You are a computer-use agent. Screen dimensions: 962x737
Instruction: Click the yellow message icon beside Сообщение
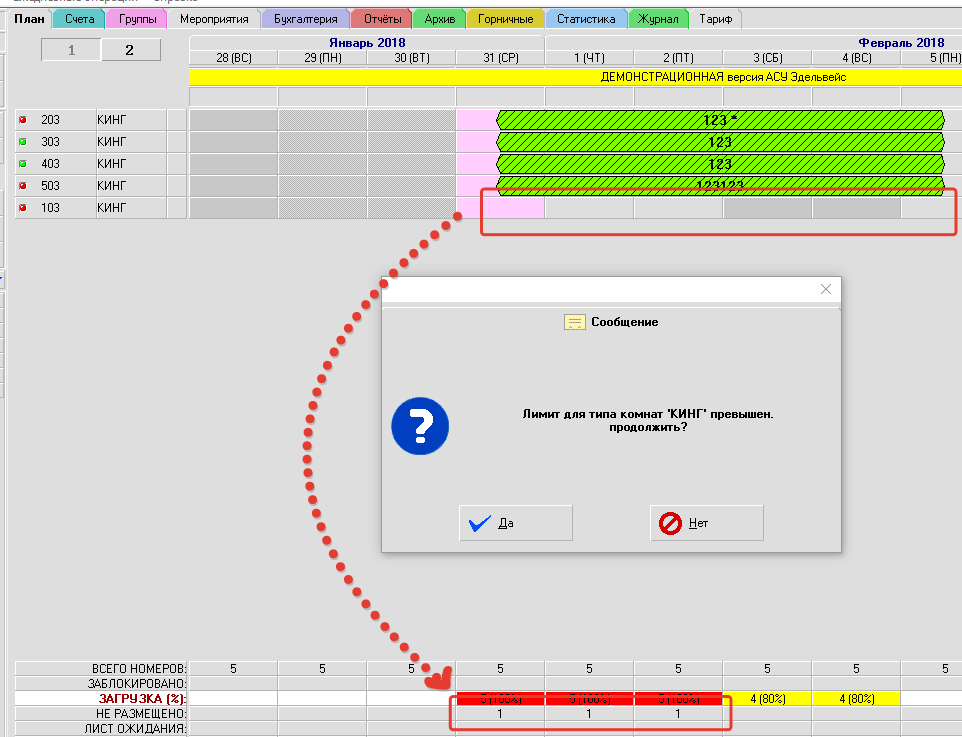(574, 322)
